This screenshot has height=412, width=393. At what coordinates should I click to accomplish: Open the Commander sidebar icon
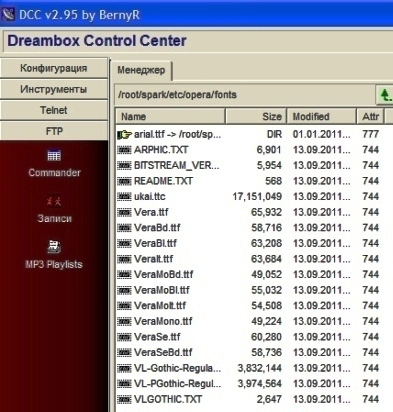[54, 156]
